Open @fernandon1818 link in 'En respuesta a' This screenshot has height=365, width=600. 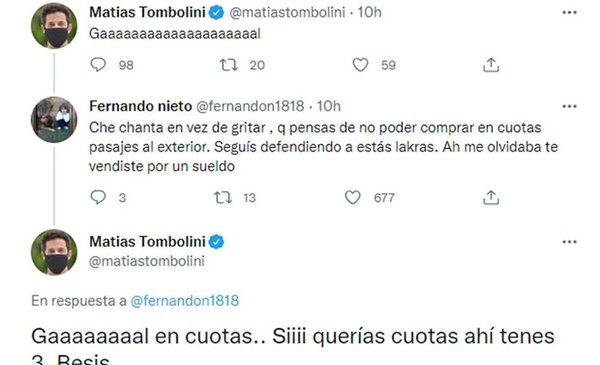pyautogui.click(x=184, y=301)
